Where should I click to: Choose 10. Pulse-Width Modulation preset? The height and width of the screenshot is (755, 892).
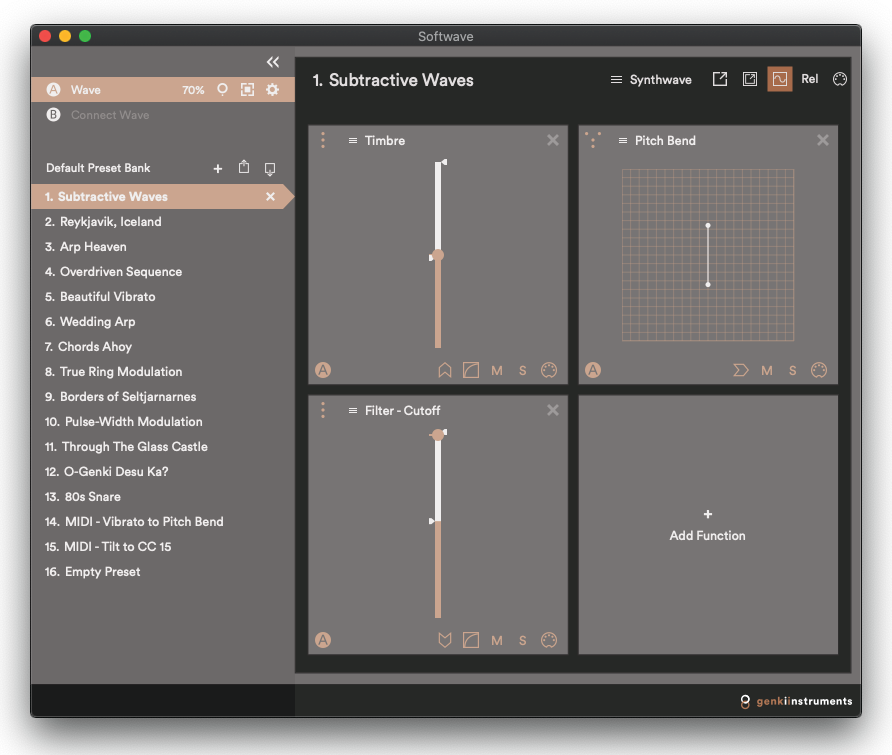pos(163,422)
